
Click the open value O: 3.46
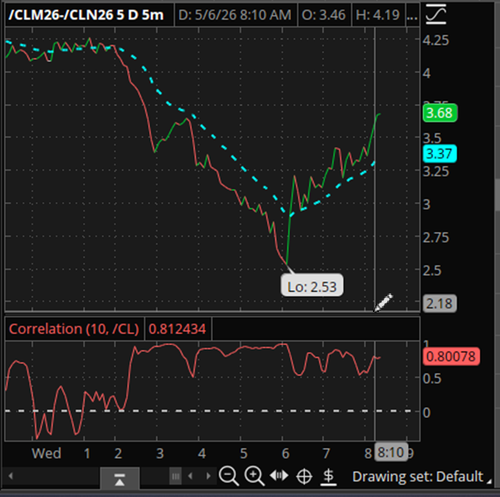[324, 15]
